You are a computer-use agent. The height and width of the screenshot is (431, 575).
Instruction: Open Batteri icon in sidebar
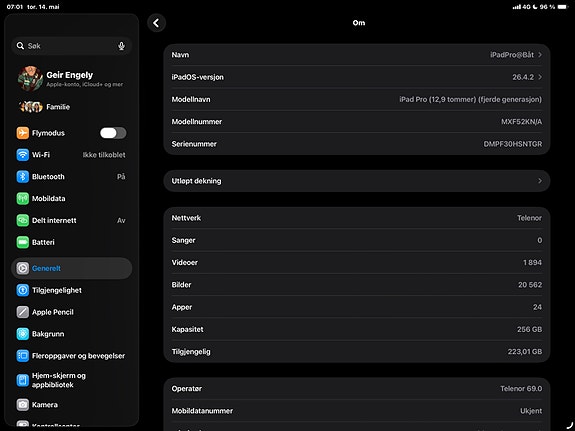22,242
